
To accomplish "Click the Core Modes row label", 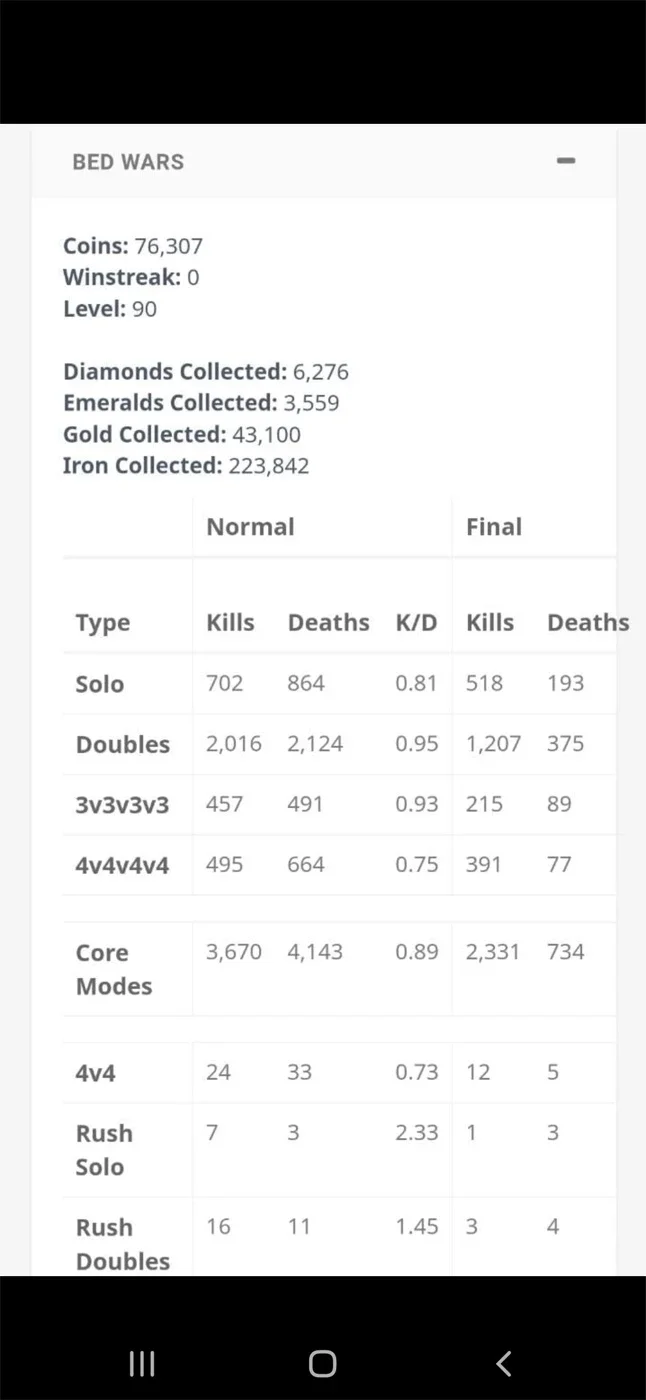I will click(x=114, y=969).
